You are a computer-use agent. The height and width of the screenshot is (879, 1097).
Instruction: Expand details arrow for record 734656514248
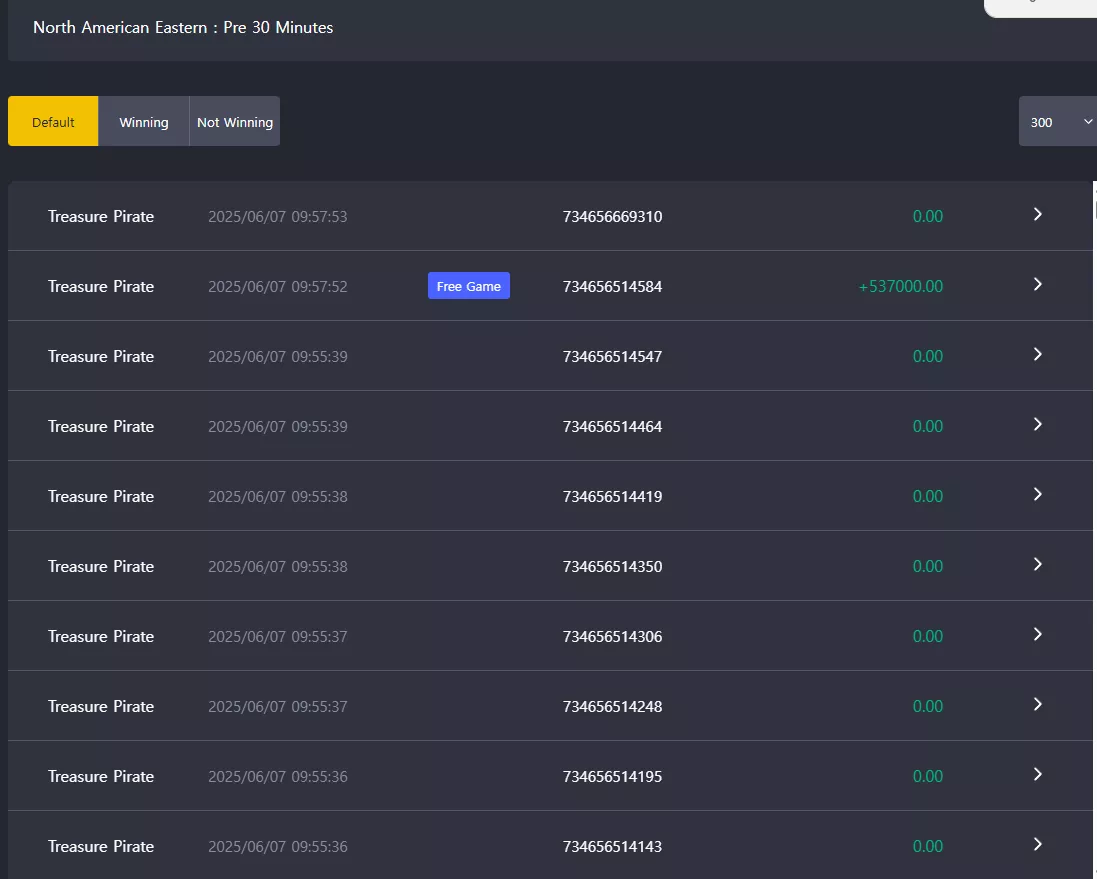pos(1038,704)
